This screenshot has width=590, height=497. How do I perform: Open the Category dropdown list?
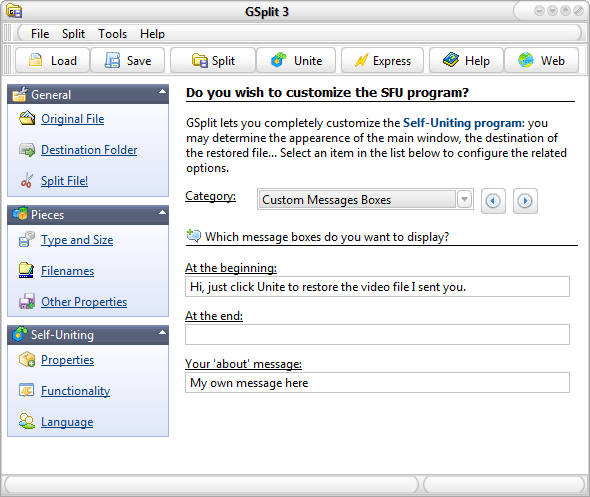pos(465,199)
